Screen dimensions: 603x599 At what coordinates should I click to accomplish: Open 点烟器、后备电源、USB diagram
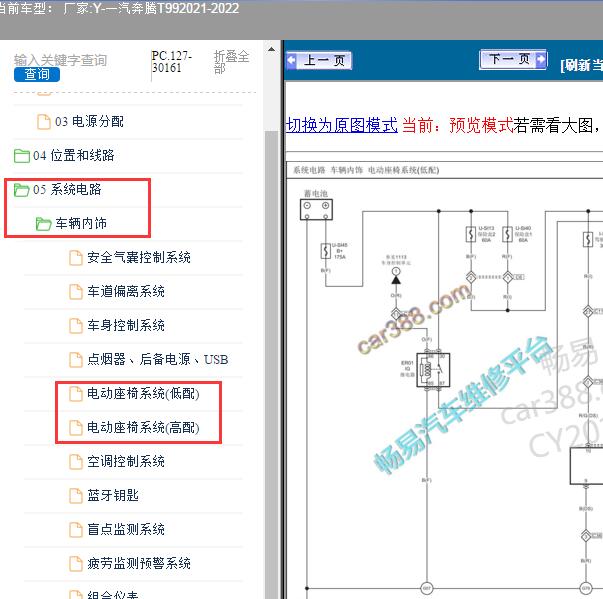pyautogui.click(x=158, y=359)
